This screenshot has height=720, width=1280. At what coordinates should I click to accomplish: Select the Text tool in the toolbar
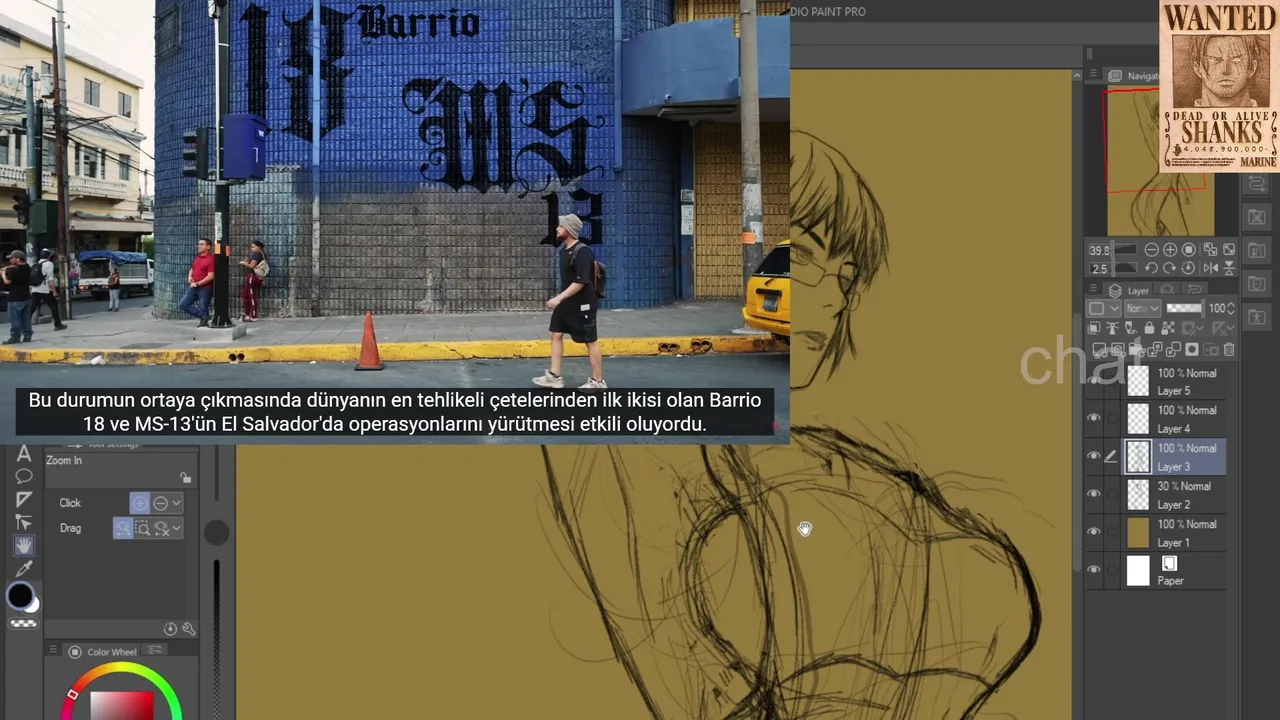[24, 454]
